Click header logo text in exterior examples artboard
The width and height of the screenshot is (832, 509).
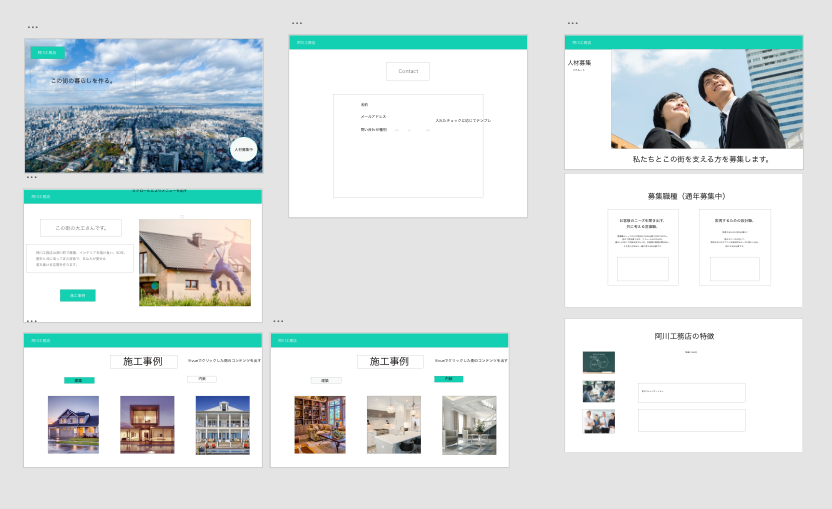click(41, 341)
